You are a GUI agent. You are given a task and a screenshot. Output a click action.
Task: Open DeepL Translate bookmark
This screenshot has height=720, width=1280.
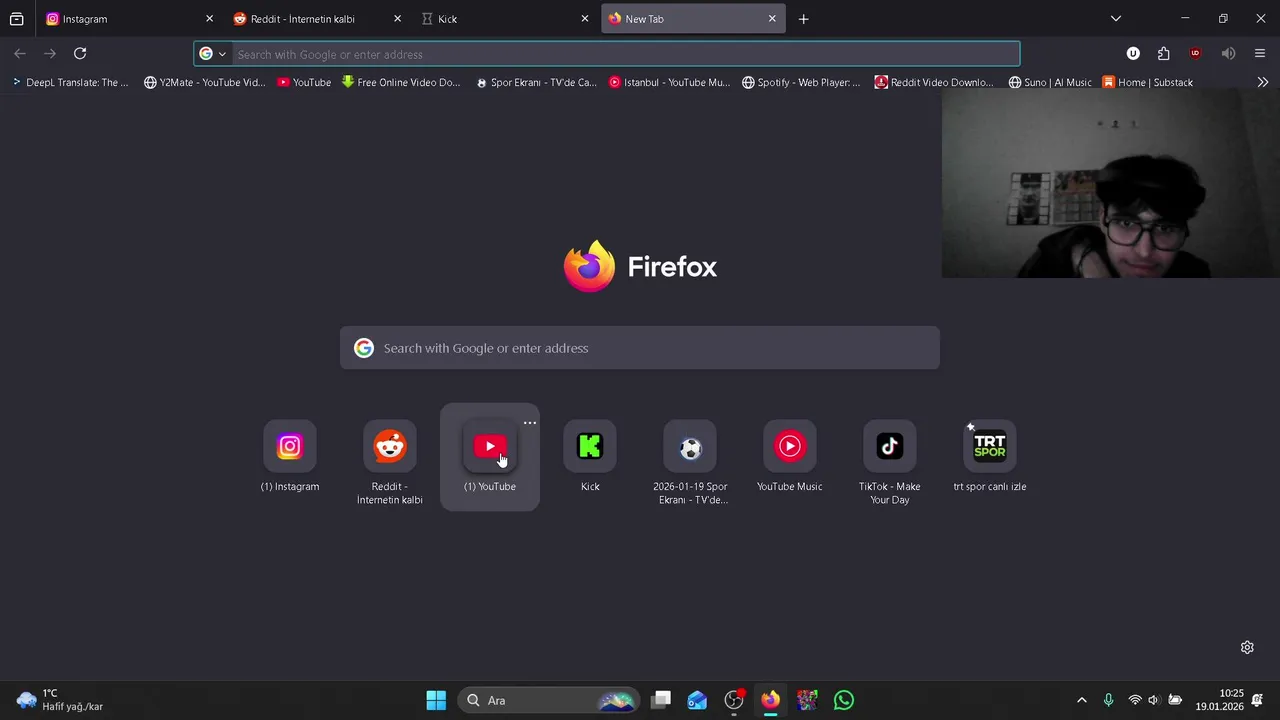coord(70,83)
